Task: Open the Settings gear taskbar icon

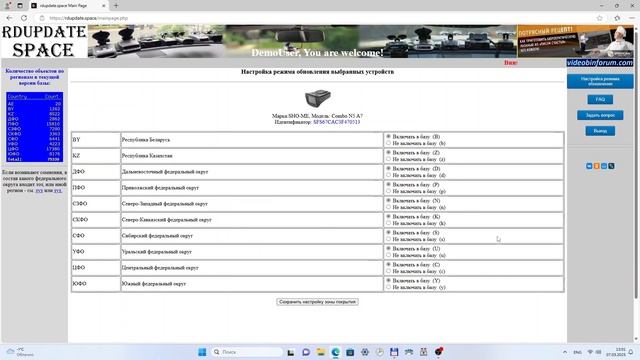Action: tap(365, 352)
